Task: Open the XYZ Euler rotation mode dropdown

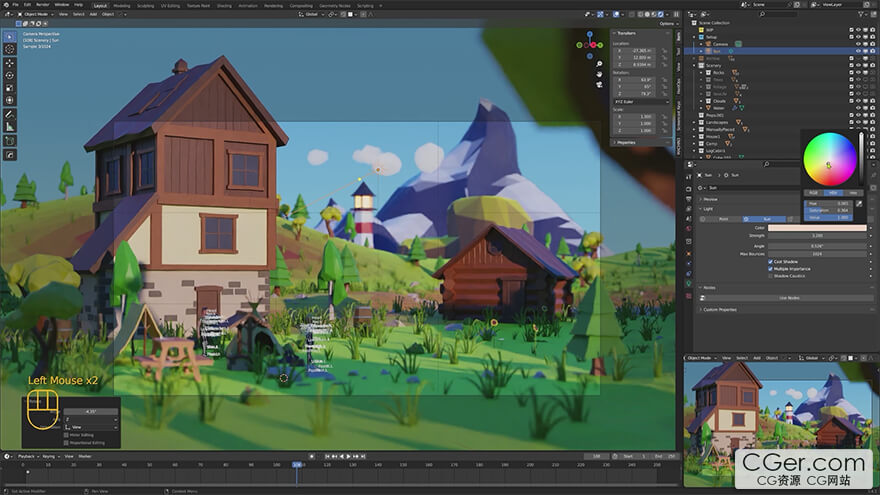Action: (640, 103)
